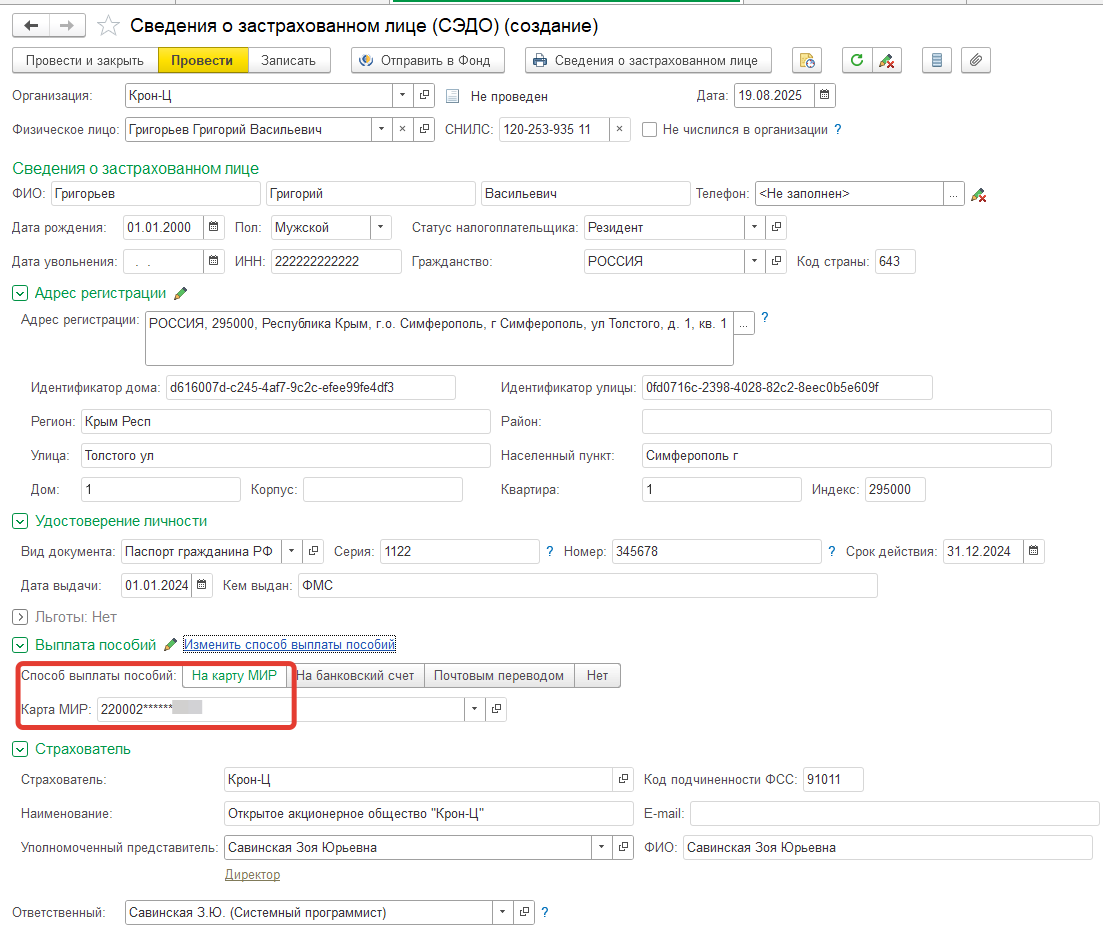Screen dimensions: 1103x930
Task: Collapse the Удостоверение личности section
Action: 19,521
